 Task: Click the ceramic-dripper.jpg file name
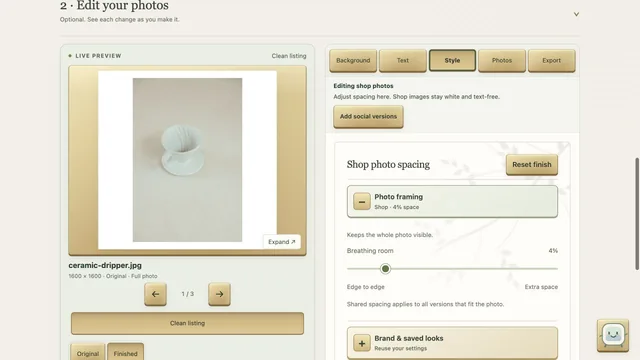105,265
